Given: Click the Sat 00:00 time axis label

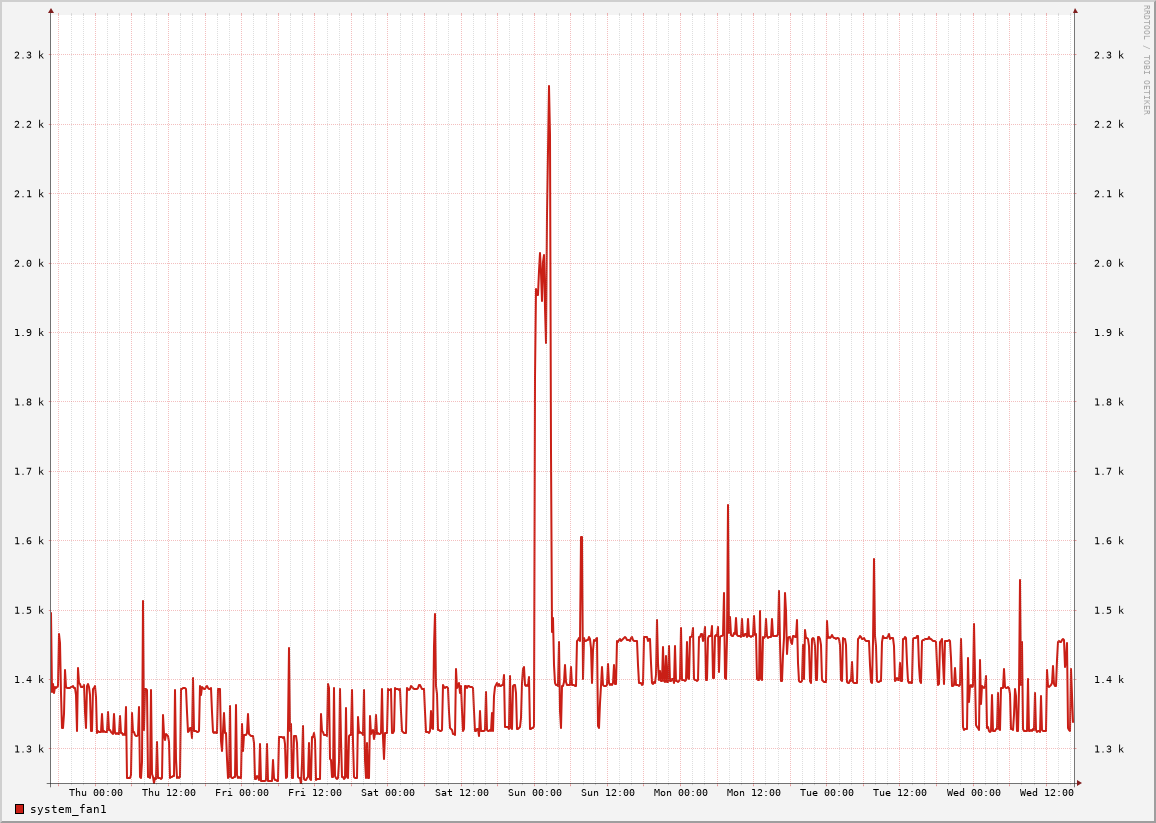Looking at the screenshot, I should pyautogui.click(x=388, y=793).
